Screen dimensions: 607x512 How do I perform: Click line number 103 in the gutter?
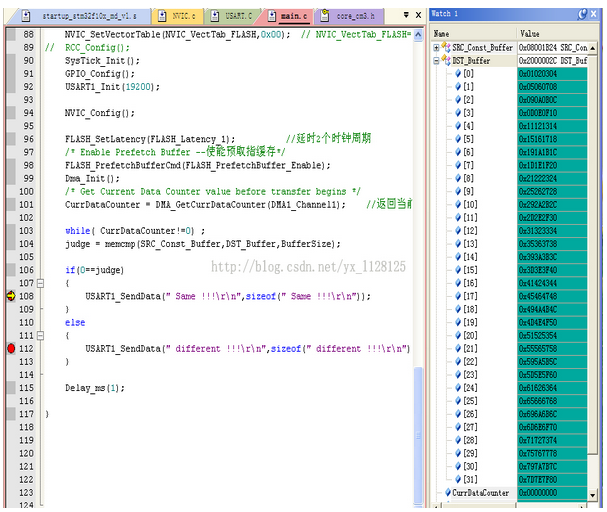pyautogui.click(x=26, y=231)
